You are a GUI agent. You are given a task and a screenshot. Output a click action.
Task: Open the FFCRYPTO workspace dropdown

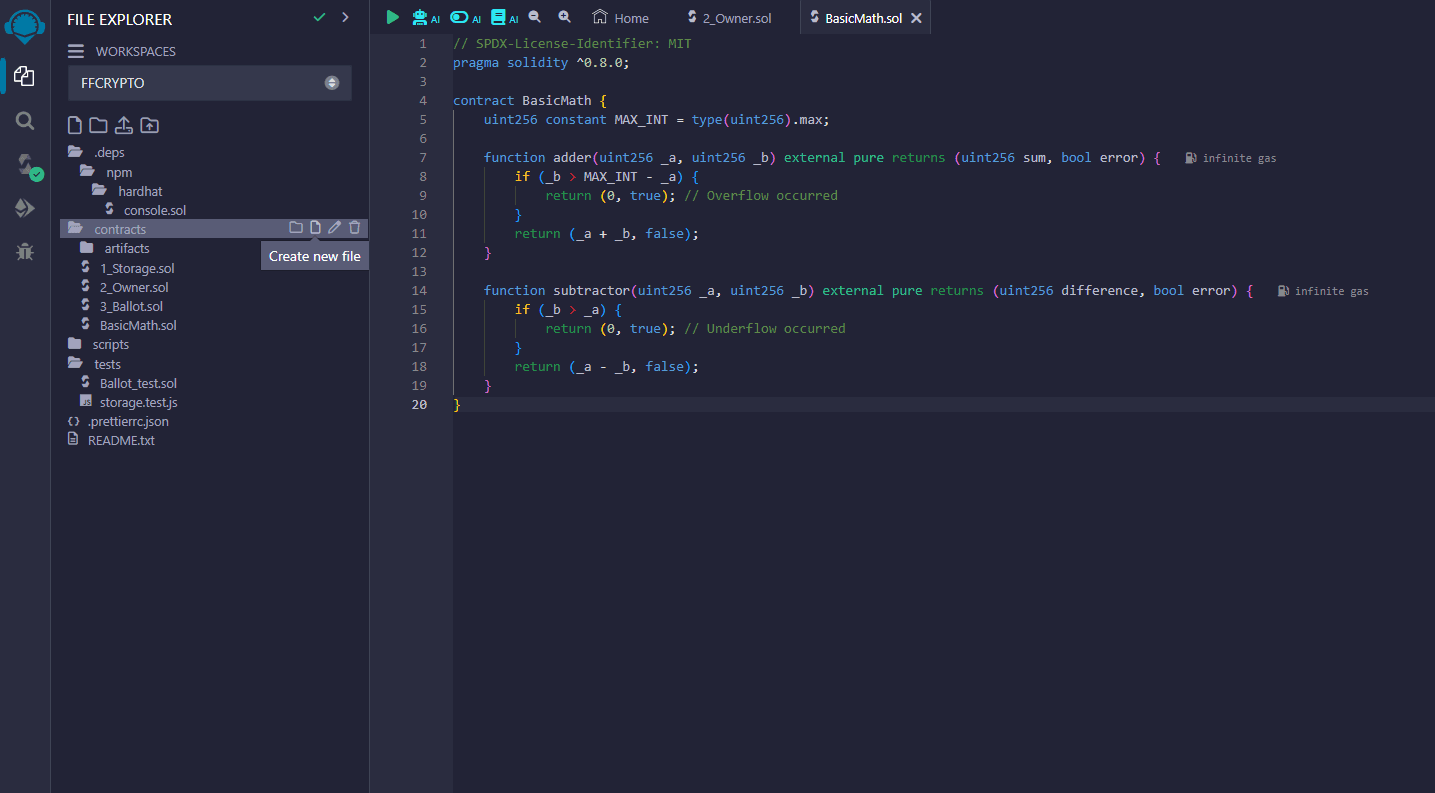click(210, 83)
